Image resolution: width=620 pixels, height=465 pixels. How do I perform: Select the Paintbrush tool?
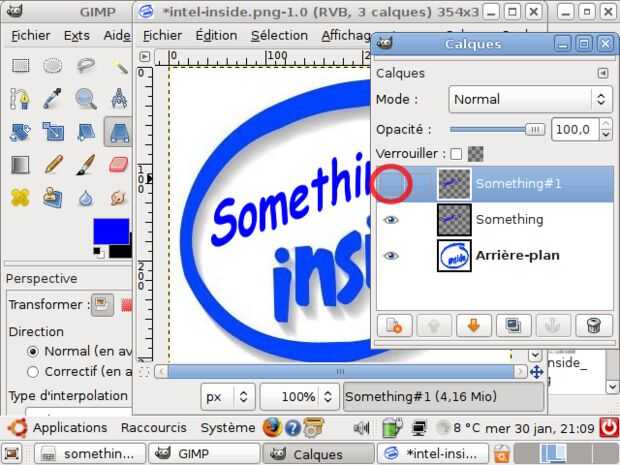(85, 165)
